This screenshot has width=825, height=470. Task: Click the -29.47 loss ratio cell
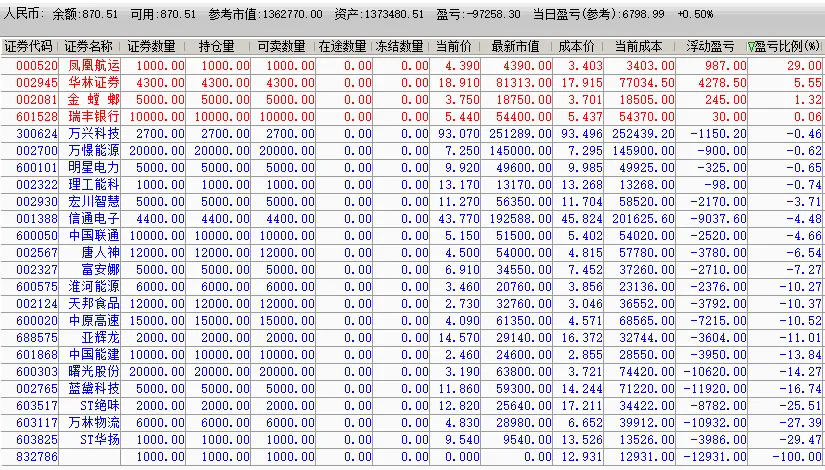(800, 440)
